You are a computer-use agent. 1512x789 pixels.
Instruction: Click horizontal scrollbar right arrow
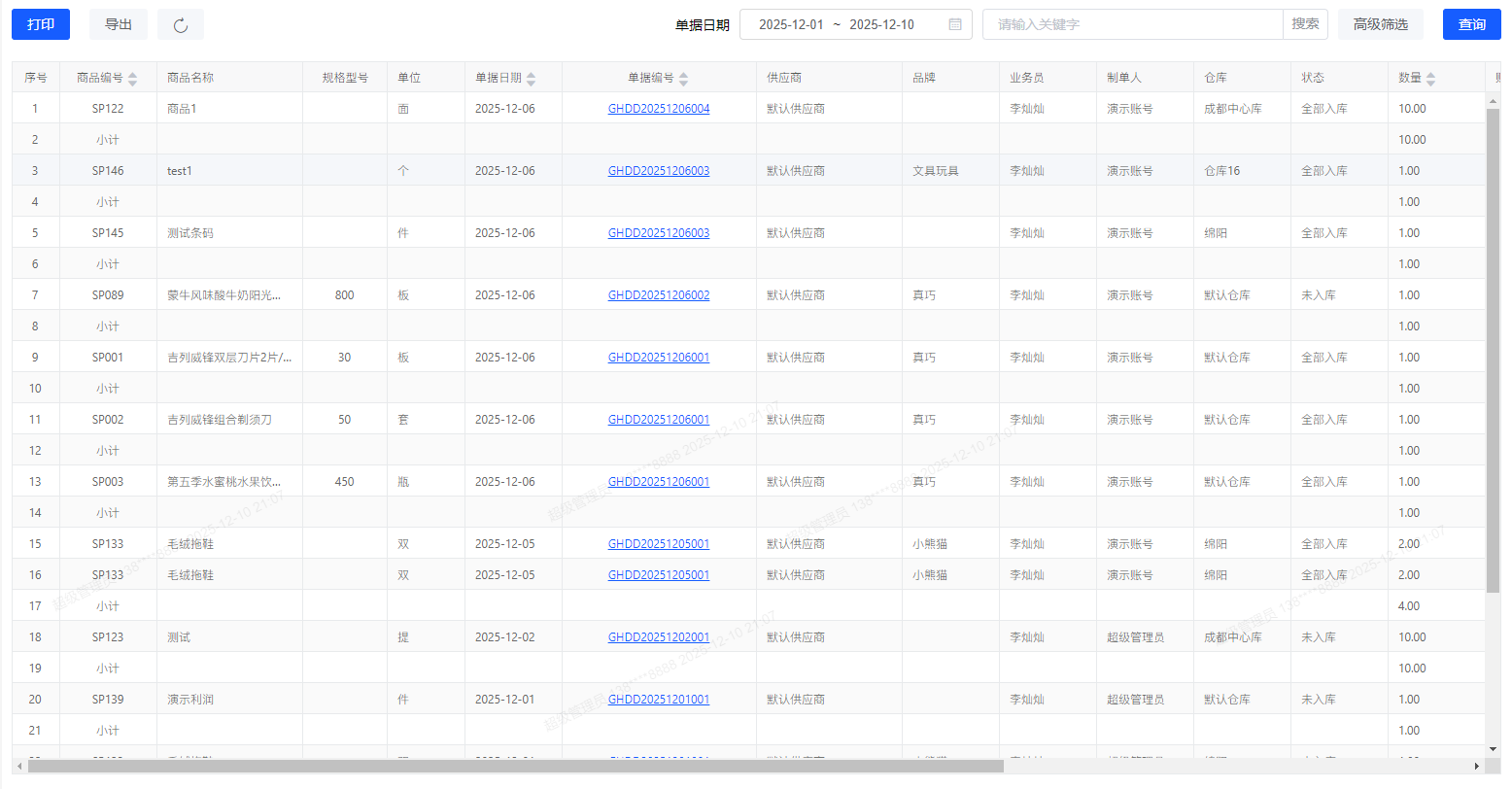pos(1477,767)
